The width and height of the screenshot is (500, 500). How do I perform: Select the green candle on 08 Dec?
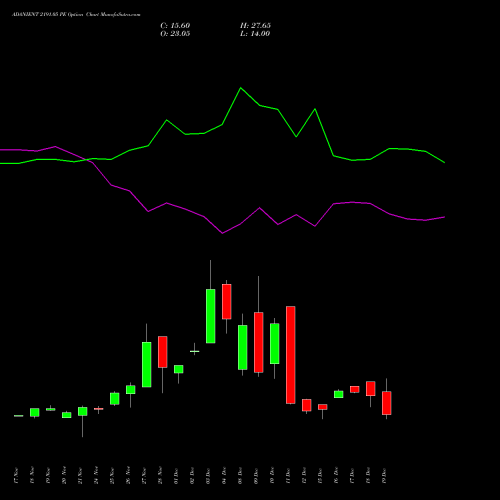243,347
